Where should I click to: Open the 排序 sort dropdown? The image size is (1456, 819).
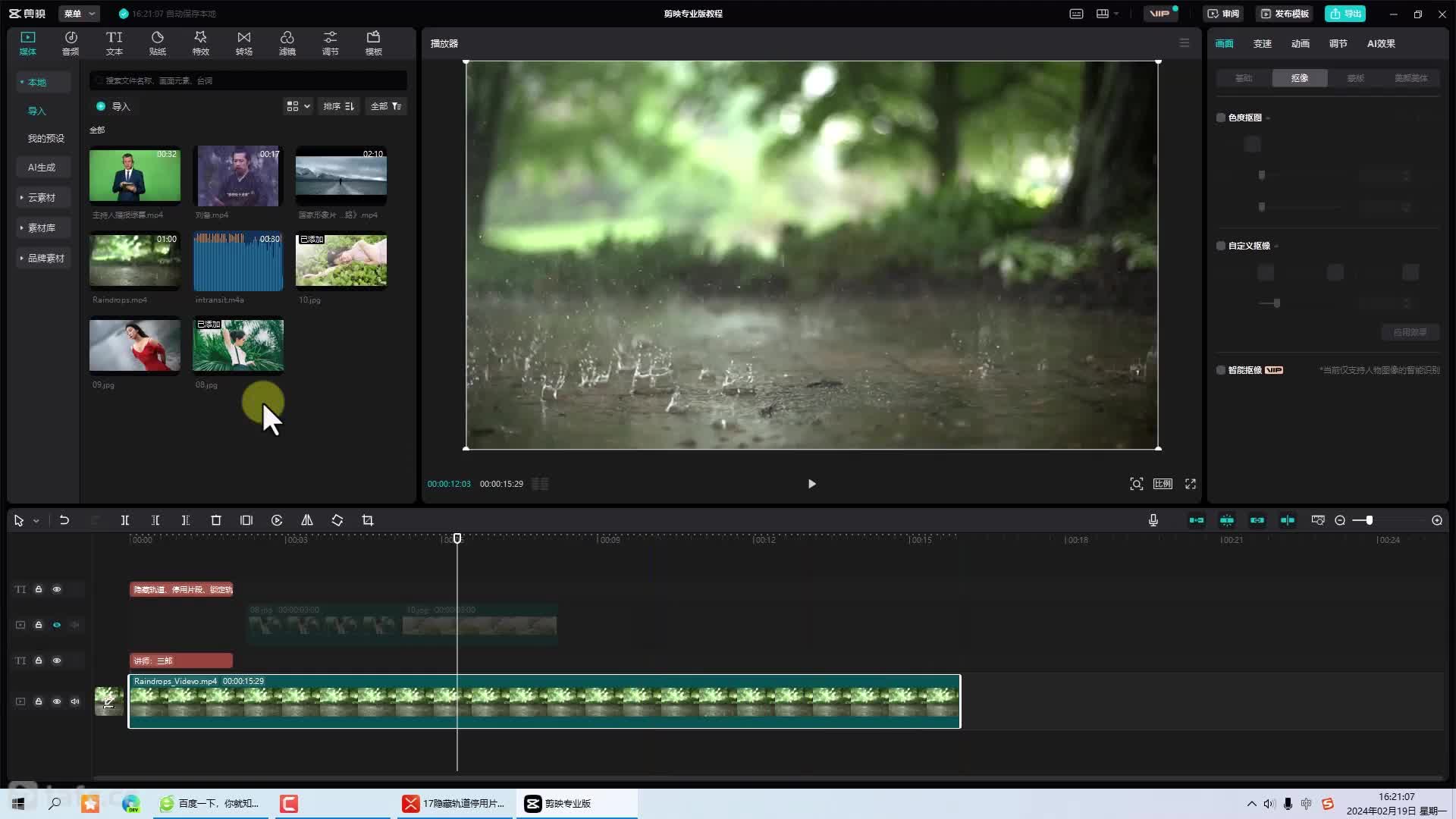pyautogui.click(x=338, y=106)
